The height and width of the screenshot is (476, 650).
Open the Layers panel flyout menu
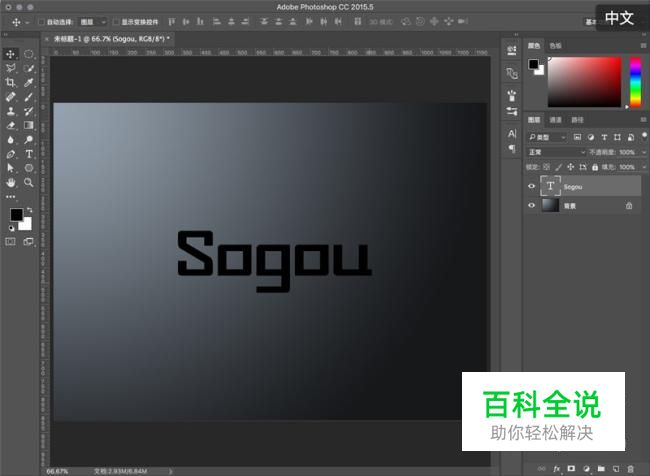643,120
